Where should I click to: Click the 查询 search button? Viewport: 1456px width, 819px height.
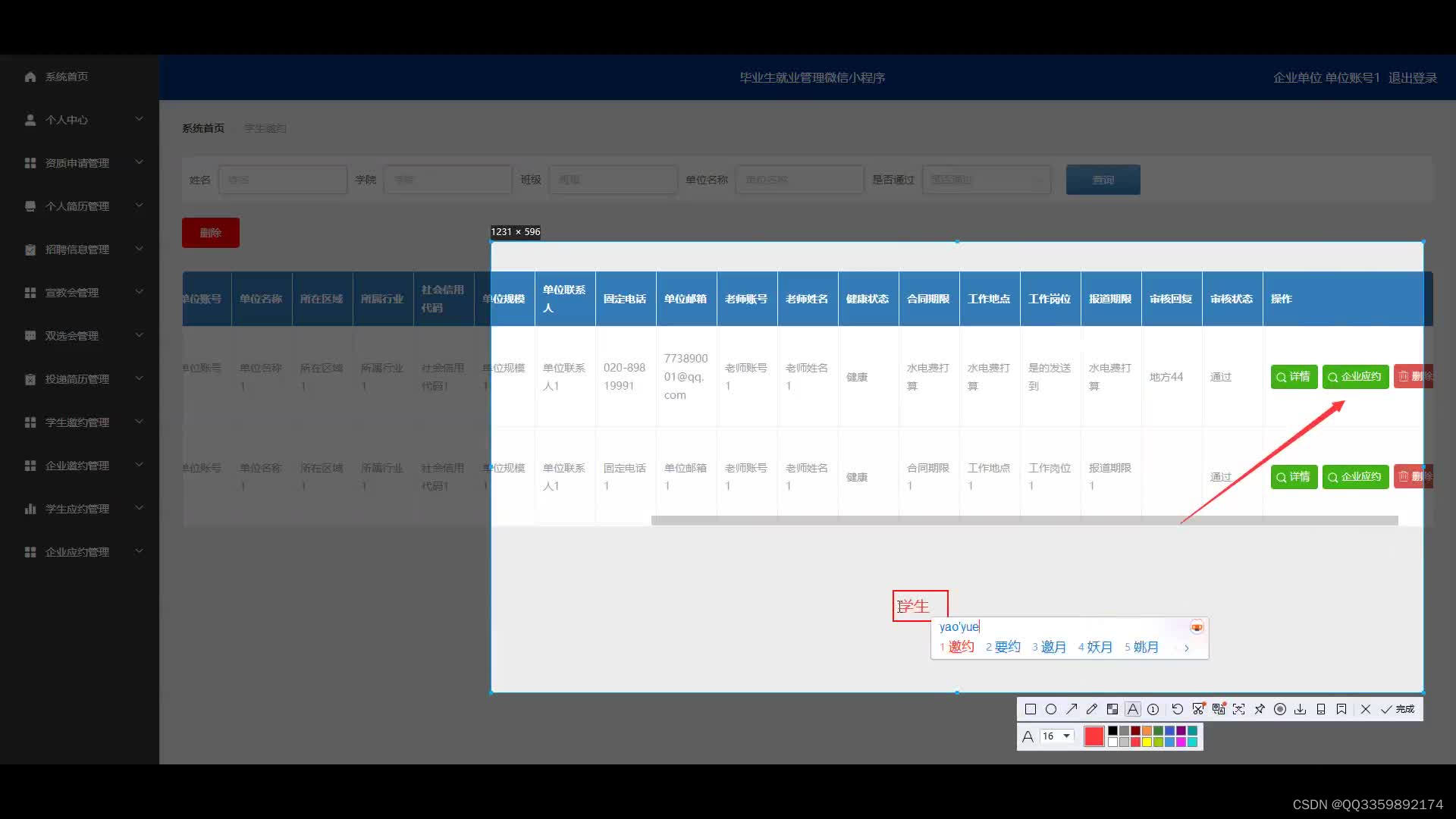point(1103,180)
